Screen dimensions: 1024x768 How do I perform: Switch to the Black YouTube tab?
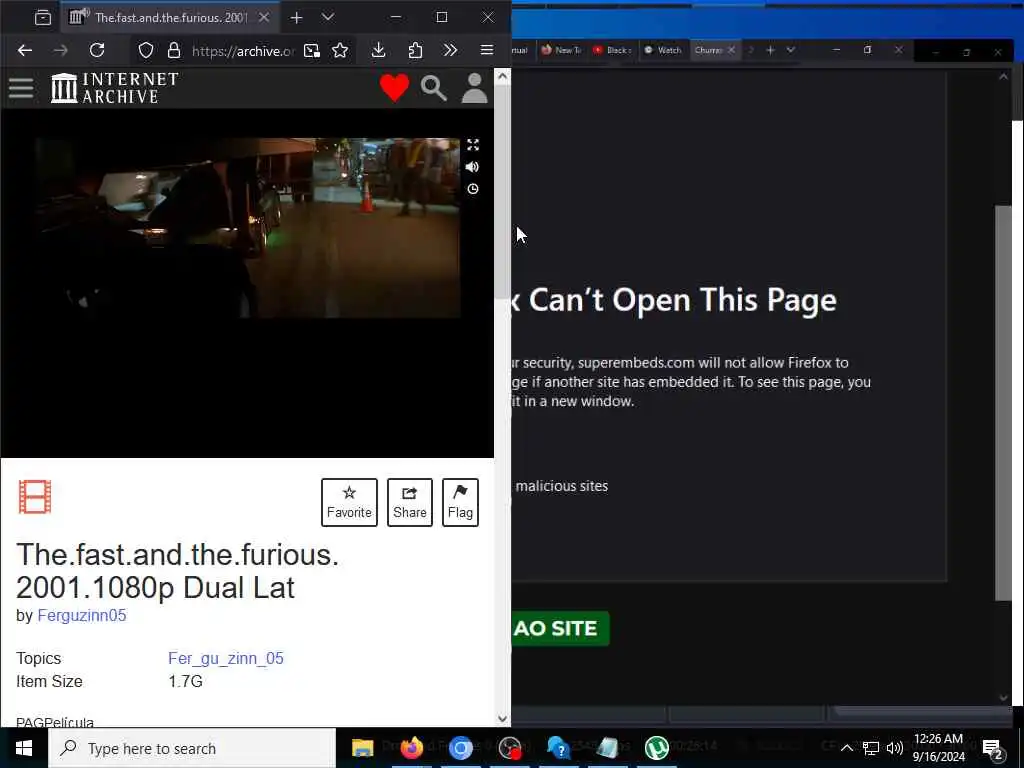click(x=613, y=50)
